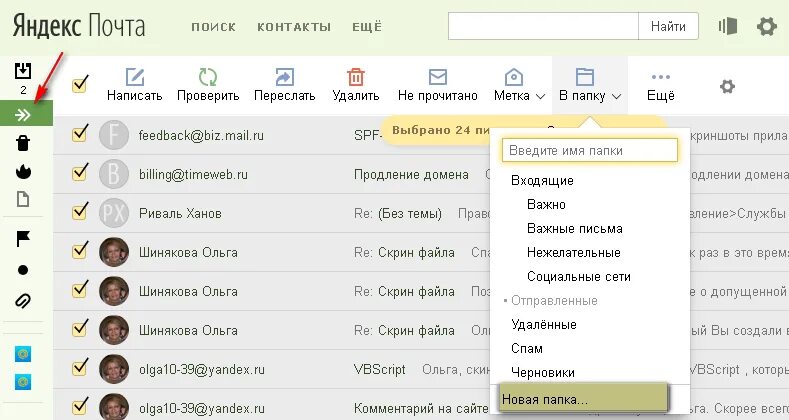Click the sender name Риваль Ханов

pos(180,213)
